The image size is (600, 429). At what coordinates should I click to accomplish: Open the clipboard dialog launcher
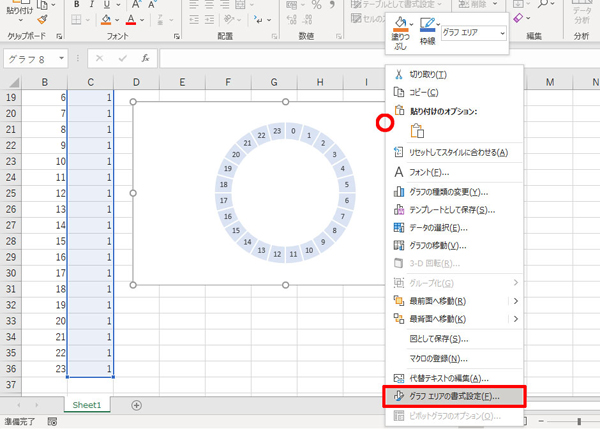(59, 36)
